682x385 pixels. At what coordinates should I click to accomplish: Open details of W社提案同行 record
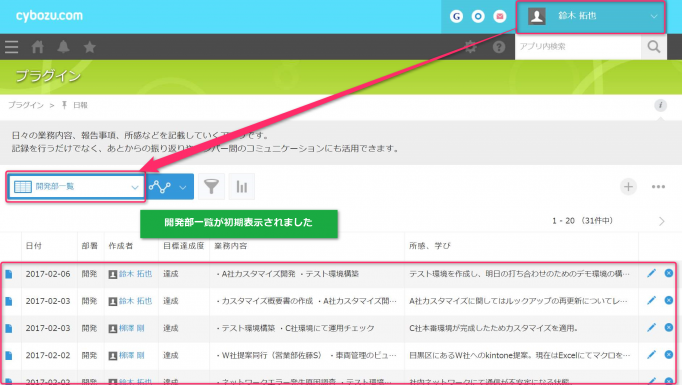[9, 355]
